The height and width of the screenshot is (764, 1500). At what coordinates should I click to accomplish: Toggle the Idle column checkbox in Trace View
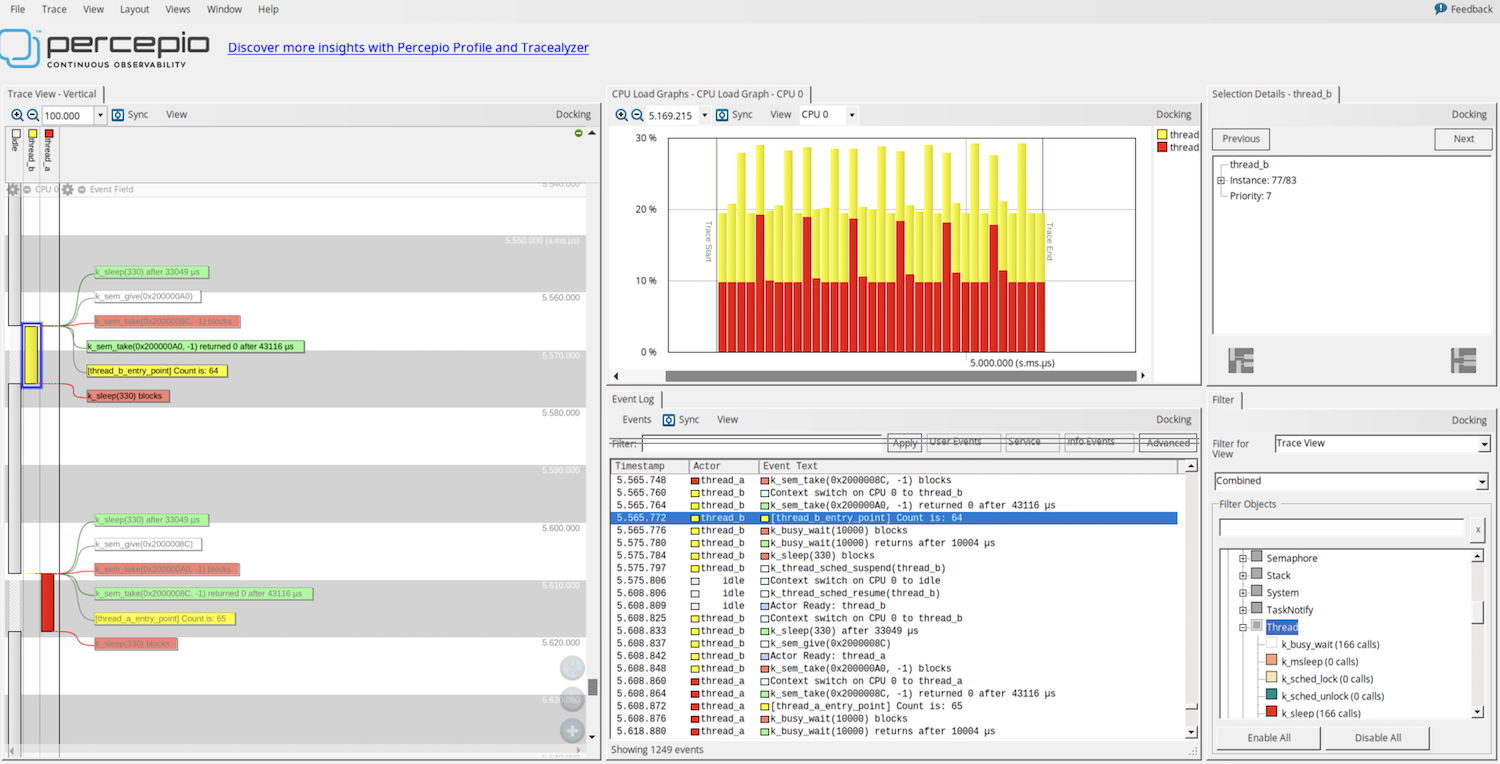[x=16, y=131]
